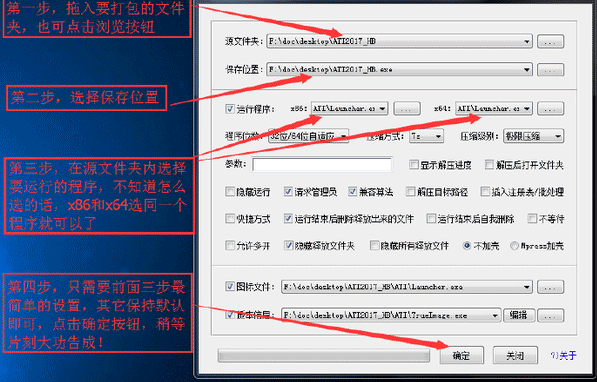597x382 pixels.
Task: Click the browse button beside 源文件夹
Action: (550, 41)
